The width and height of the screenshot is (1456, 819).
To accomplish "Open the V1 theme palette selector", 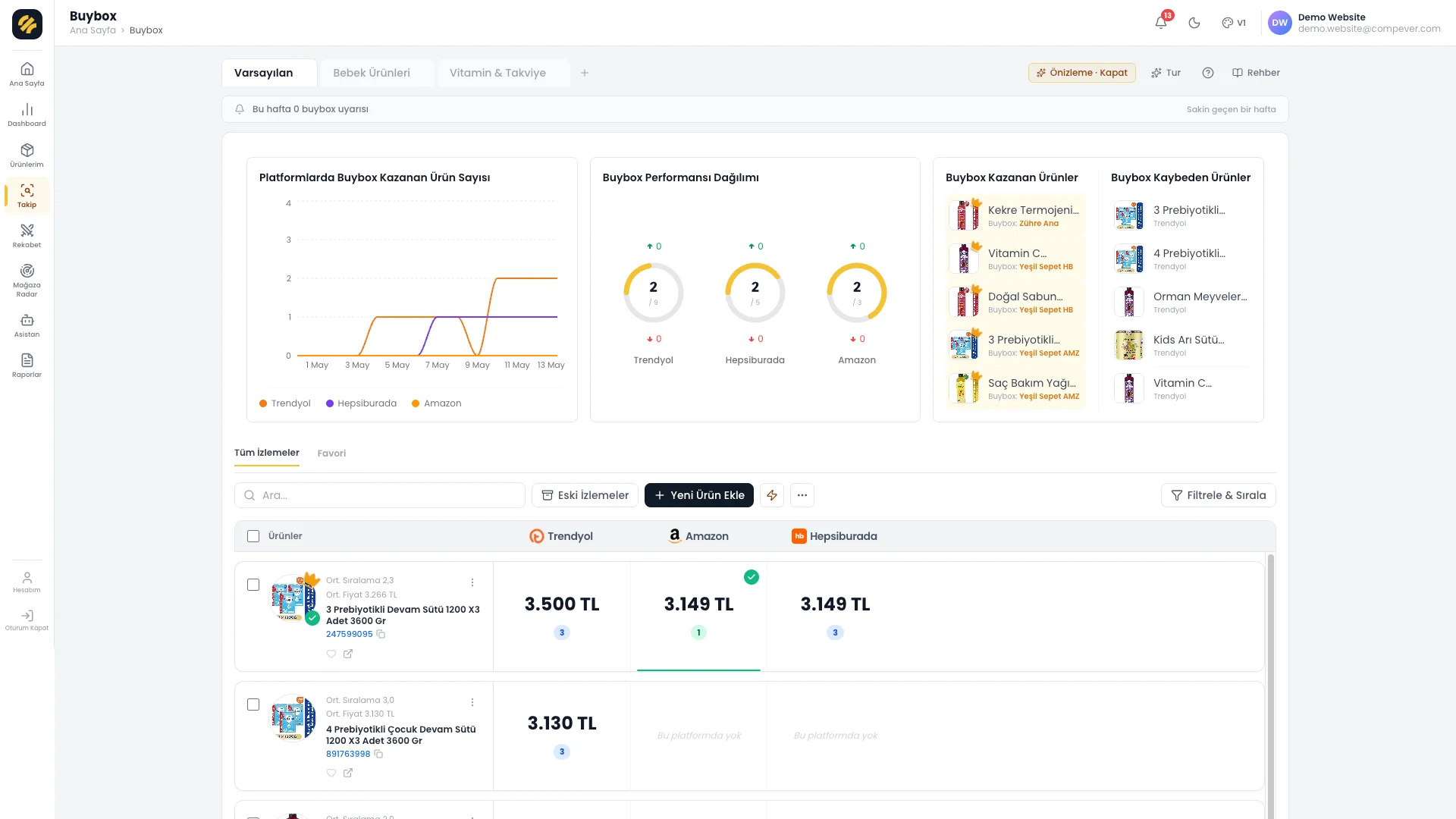I will pyautogui.click(x=1234, y=23).
